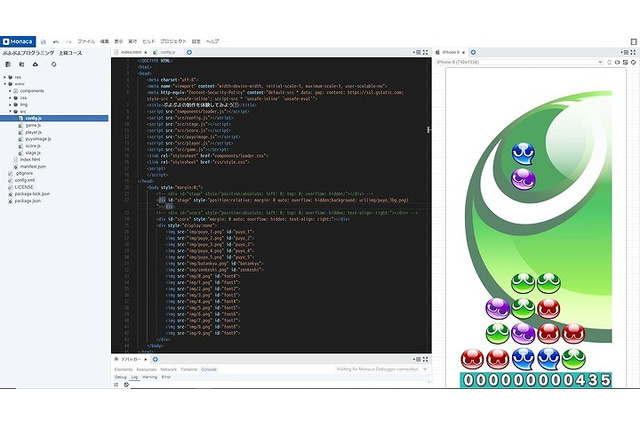
Task: Click portrait orientation icon in preview toolbar
Action: tap(609, 62)
